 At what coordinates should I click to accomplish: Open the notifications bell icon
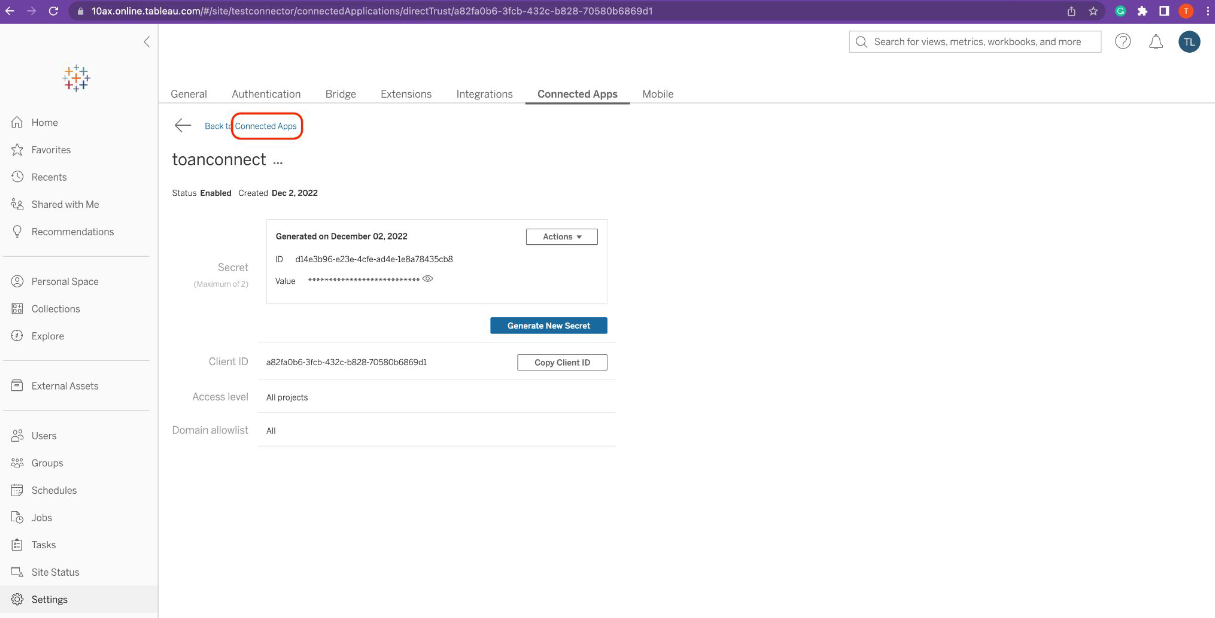tap(1156, 41)
